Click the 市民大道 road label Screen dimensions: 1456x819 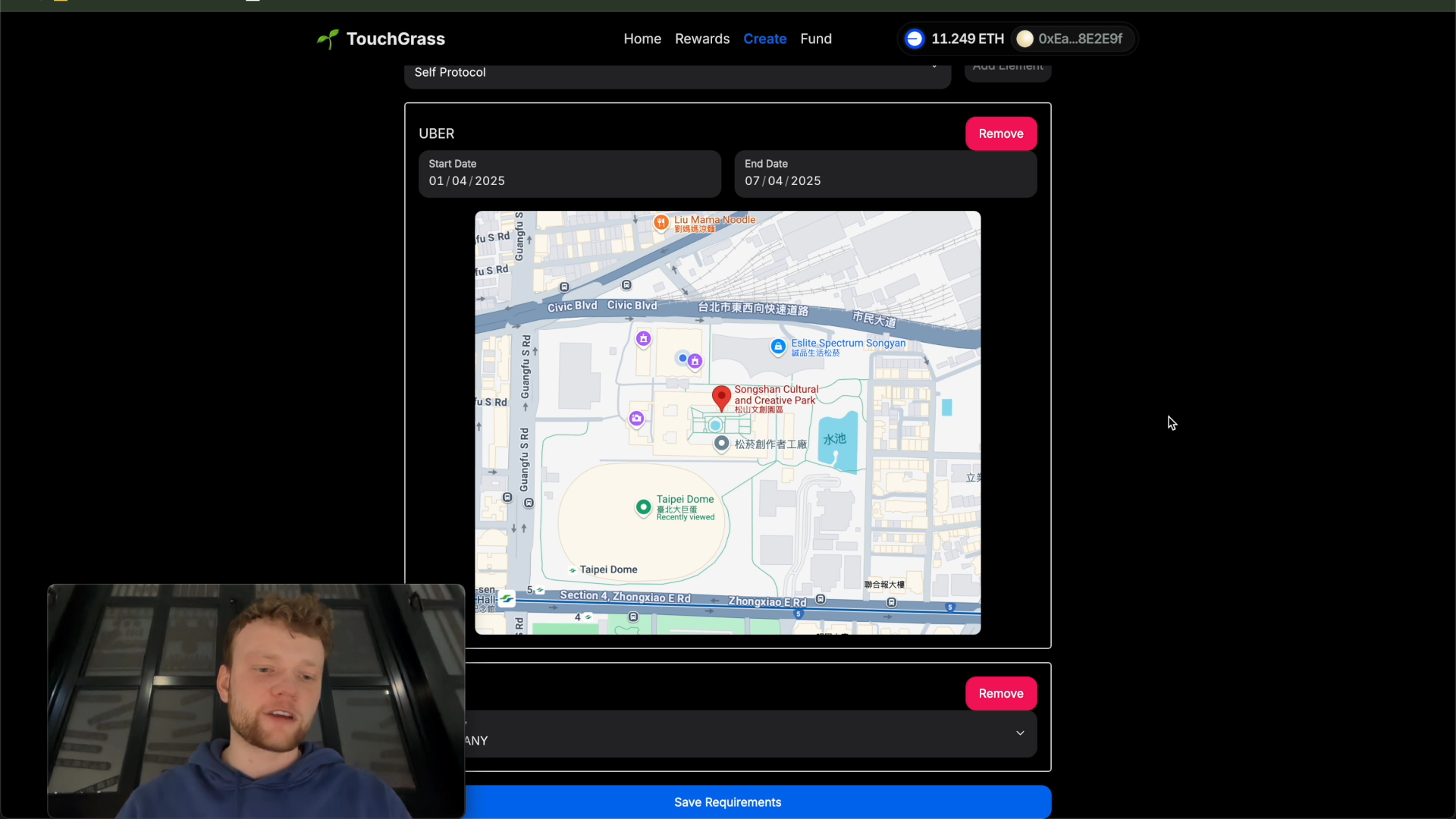coord(874,318)
